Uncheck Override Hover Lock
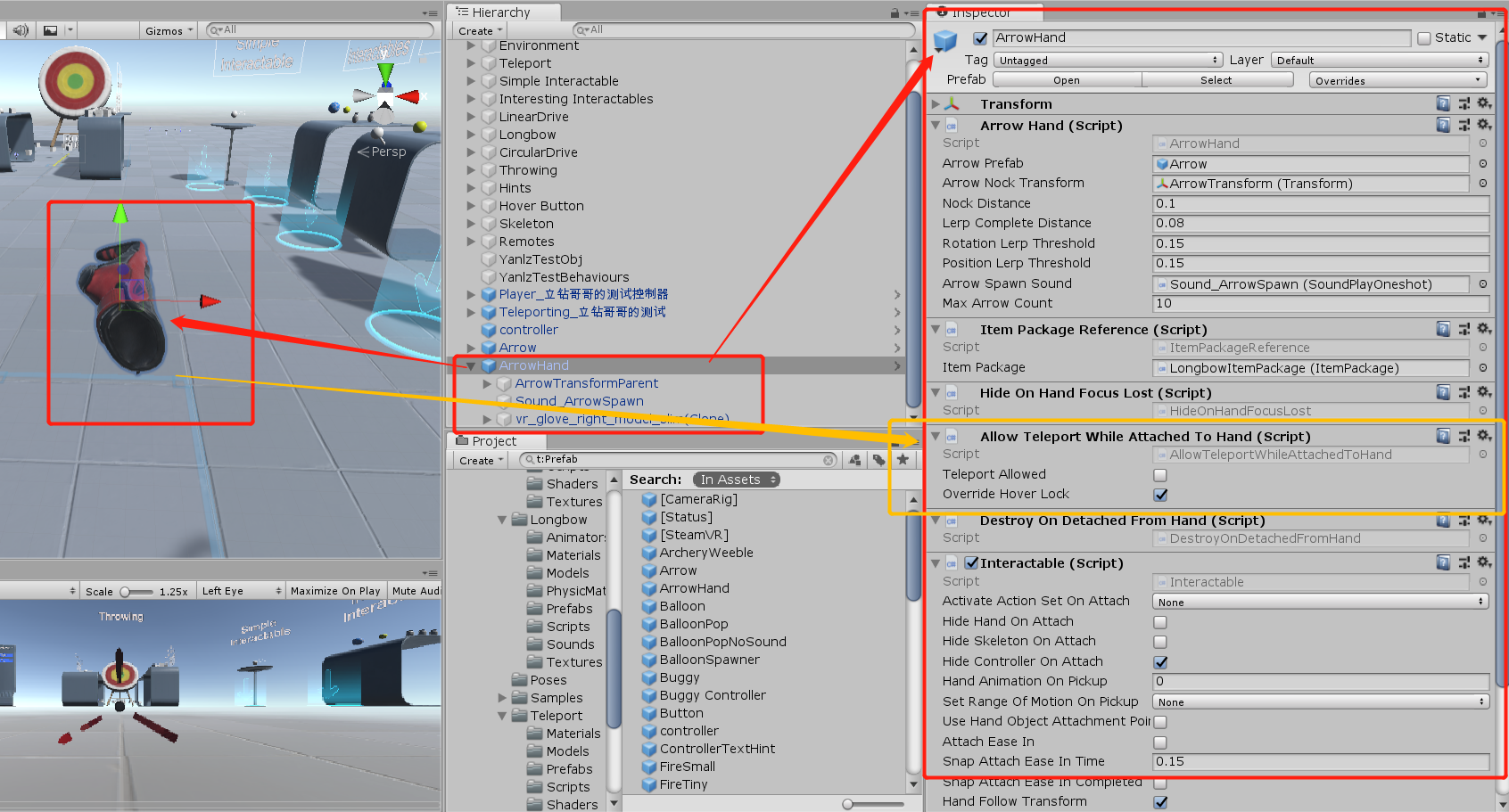1509x812 pixels. click(1160, 495)
